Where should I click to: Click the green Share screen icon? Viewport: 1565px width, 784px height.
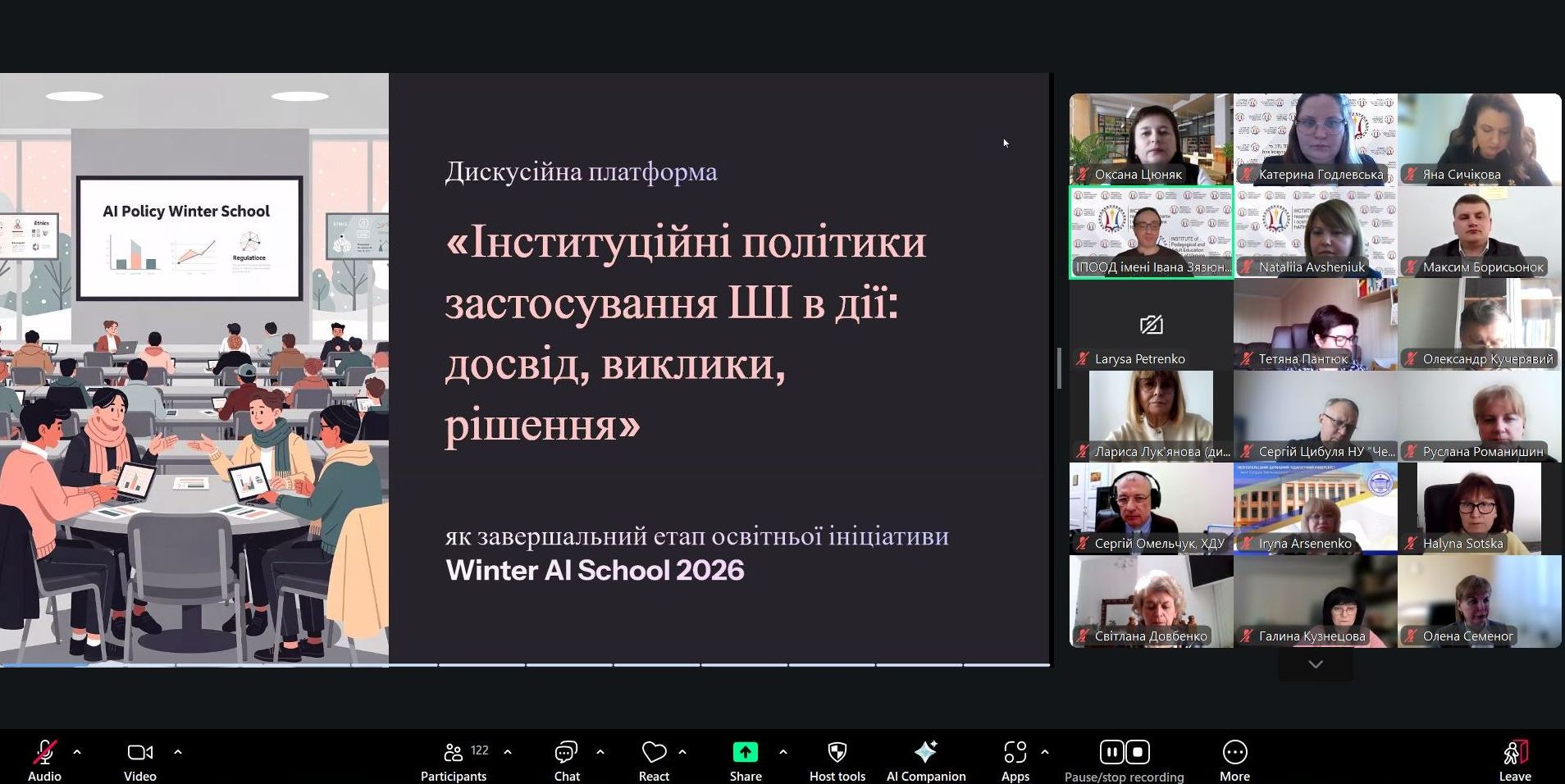pos(745,752)
